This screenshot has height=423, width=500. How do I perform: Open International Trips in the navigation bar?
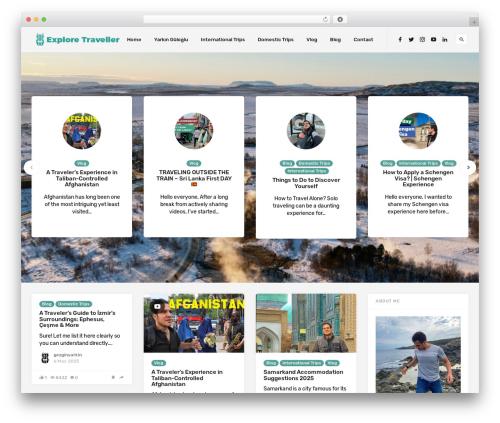[223, 39]
